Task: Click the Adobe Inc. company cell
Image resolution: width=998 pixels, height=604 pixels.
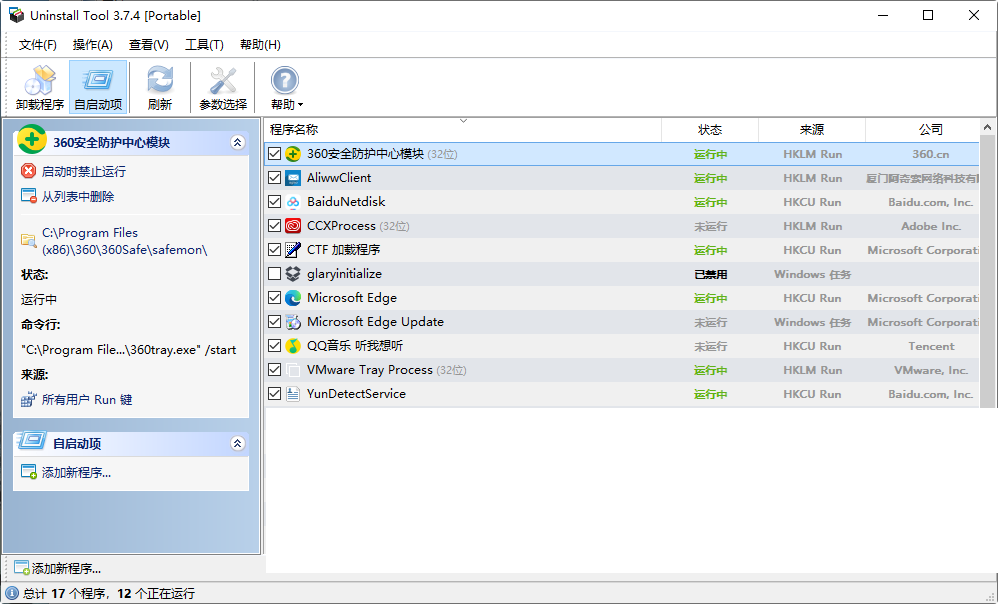Action: [x=931, y=226]
